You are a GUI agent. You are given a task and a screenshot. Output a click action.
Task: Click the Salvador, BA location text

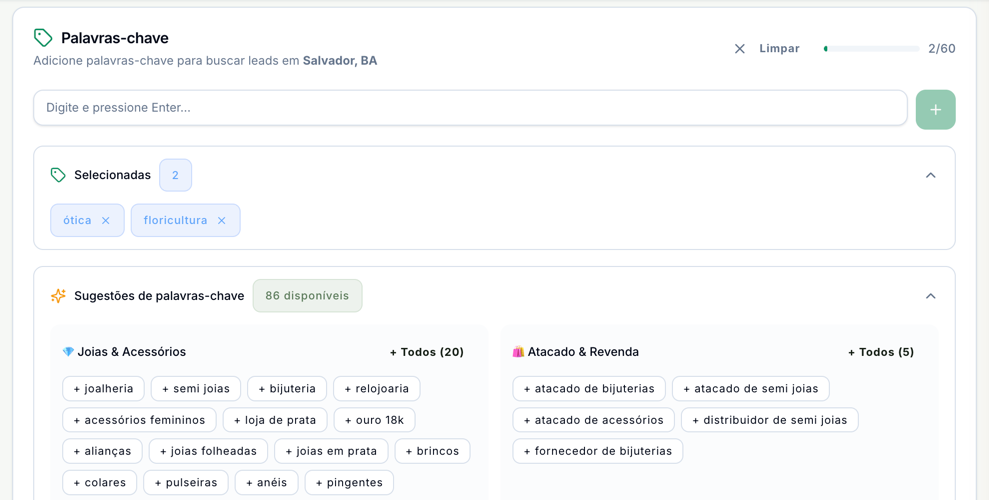point(340,61)
